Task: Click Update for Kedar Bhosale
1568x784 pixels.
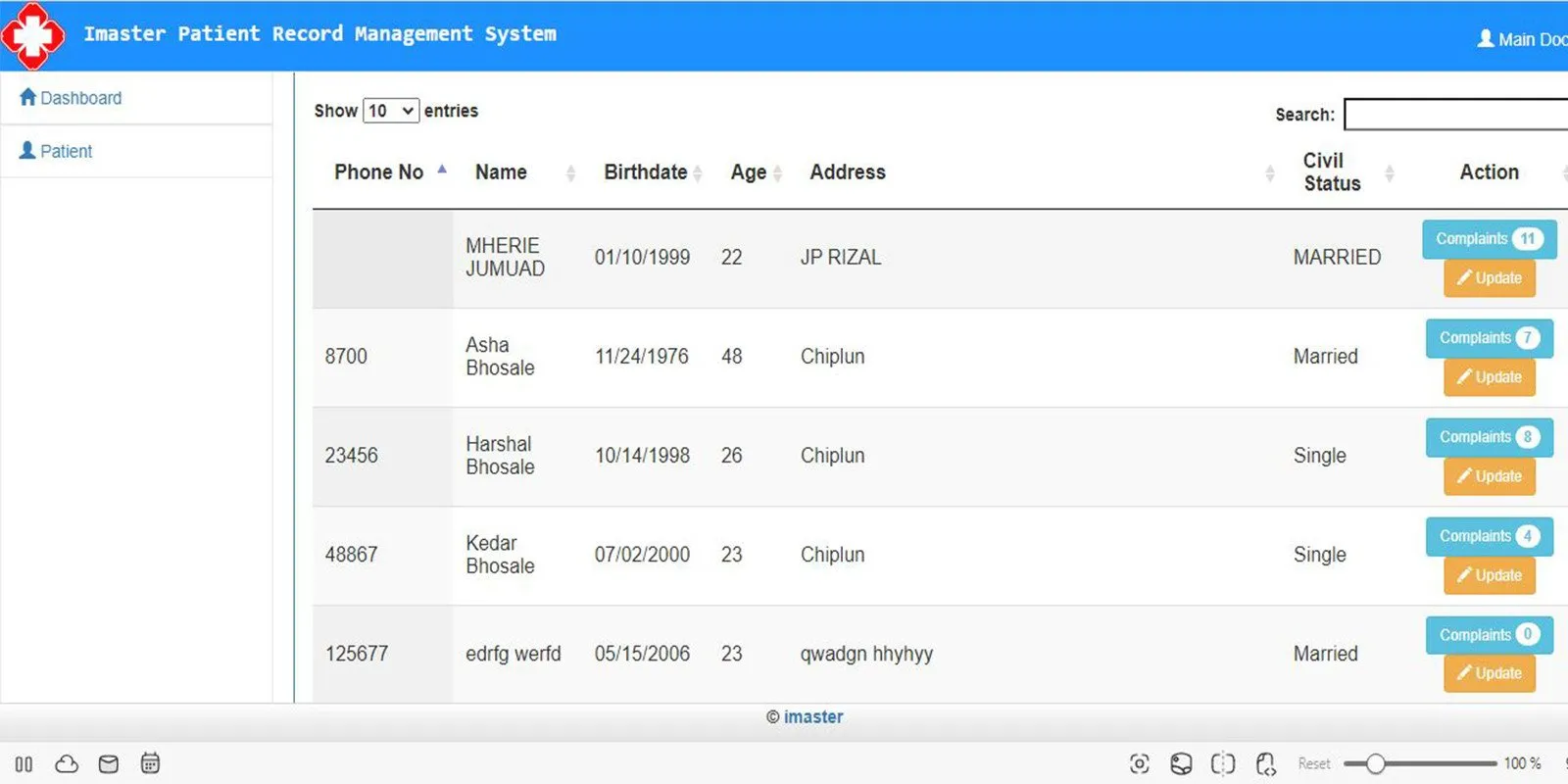Action: tap(1489, 575)
